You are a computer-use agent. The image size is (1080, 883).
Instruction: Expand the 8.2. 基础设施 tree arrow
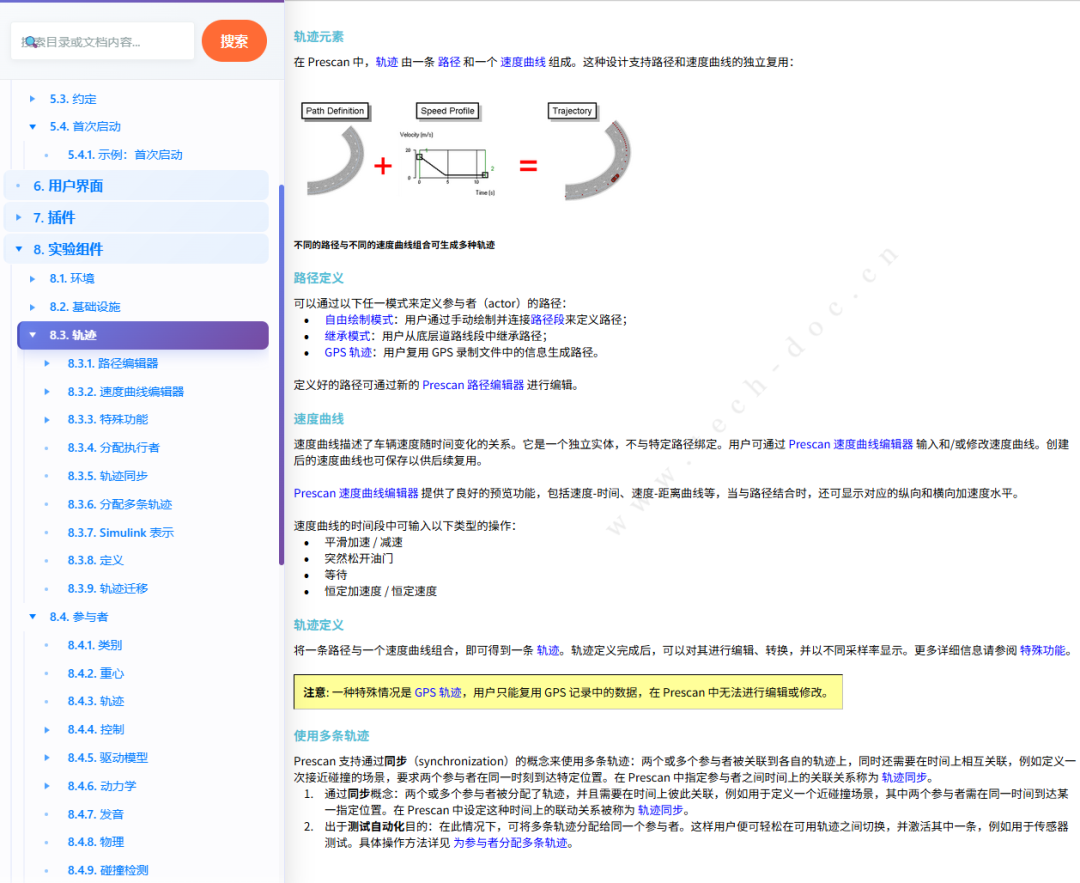tap(32, 307)
